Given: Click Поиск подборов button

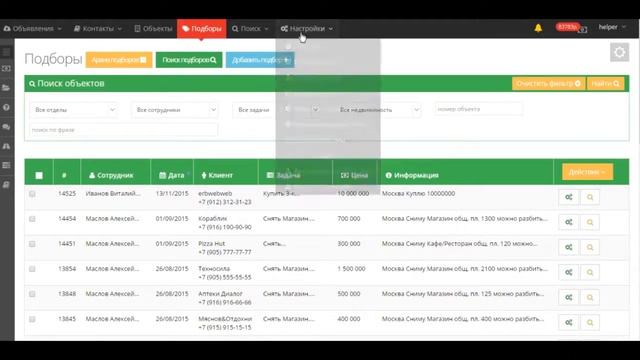Looking at the screenshot, I should click(189, 60).
